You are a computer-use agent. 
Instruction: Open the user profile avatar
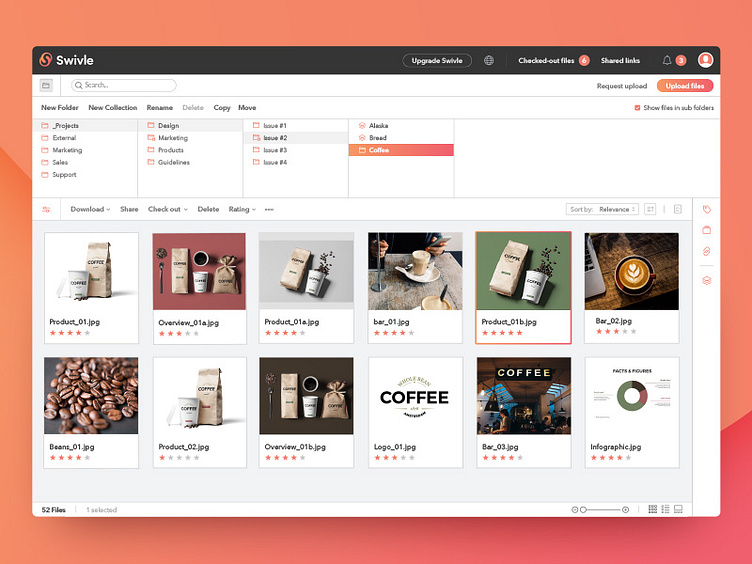point(705,60)
